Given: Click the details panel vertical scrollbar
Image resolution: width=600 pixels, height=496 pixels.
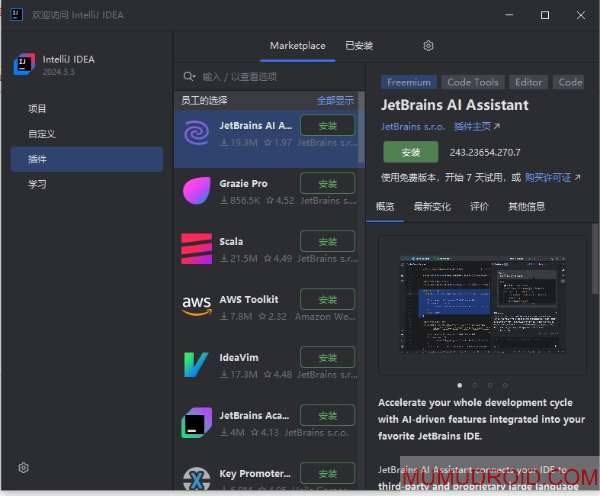Looking at the screenshot, I should coord(595,259).
